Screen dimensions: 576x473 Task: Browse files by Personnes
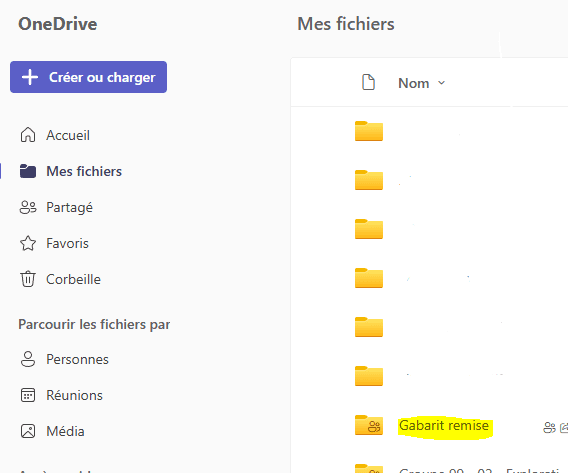tap(78, 359)
